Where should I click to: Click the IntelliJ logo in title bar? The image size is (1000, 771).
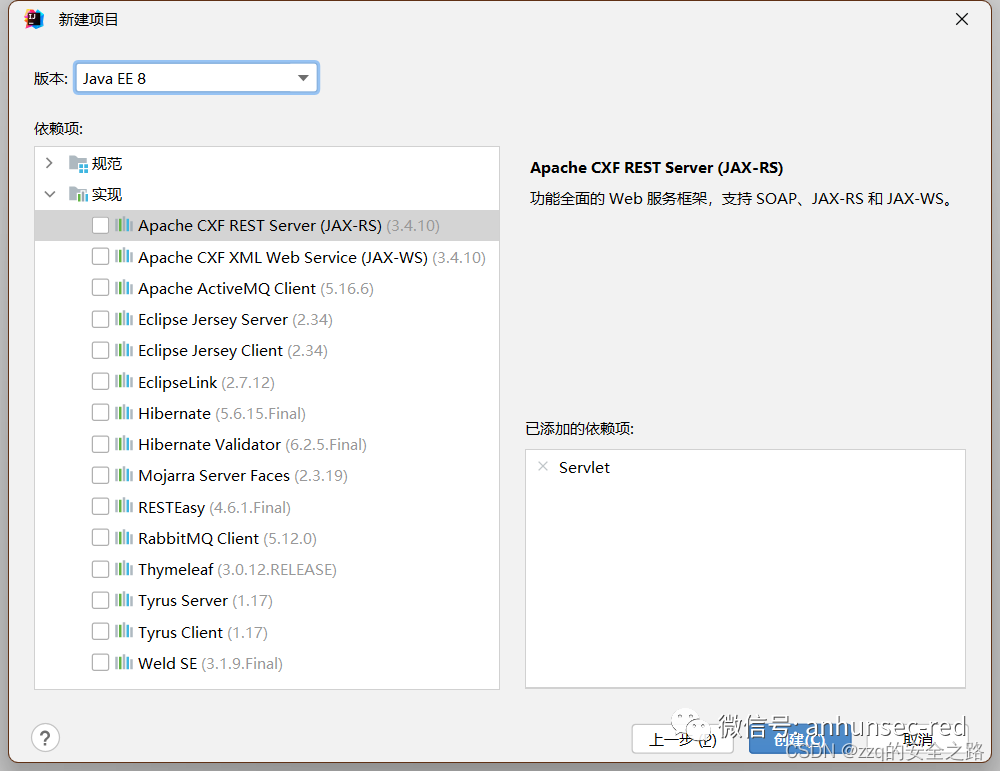tap(34, 20)
